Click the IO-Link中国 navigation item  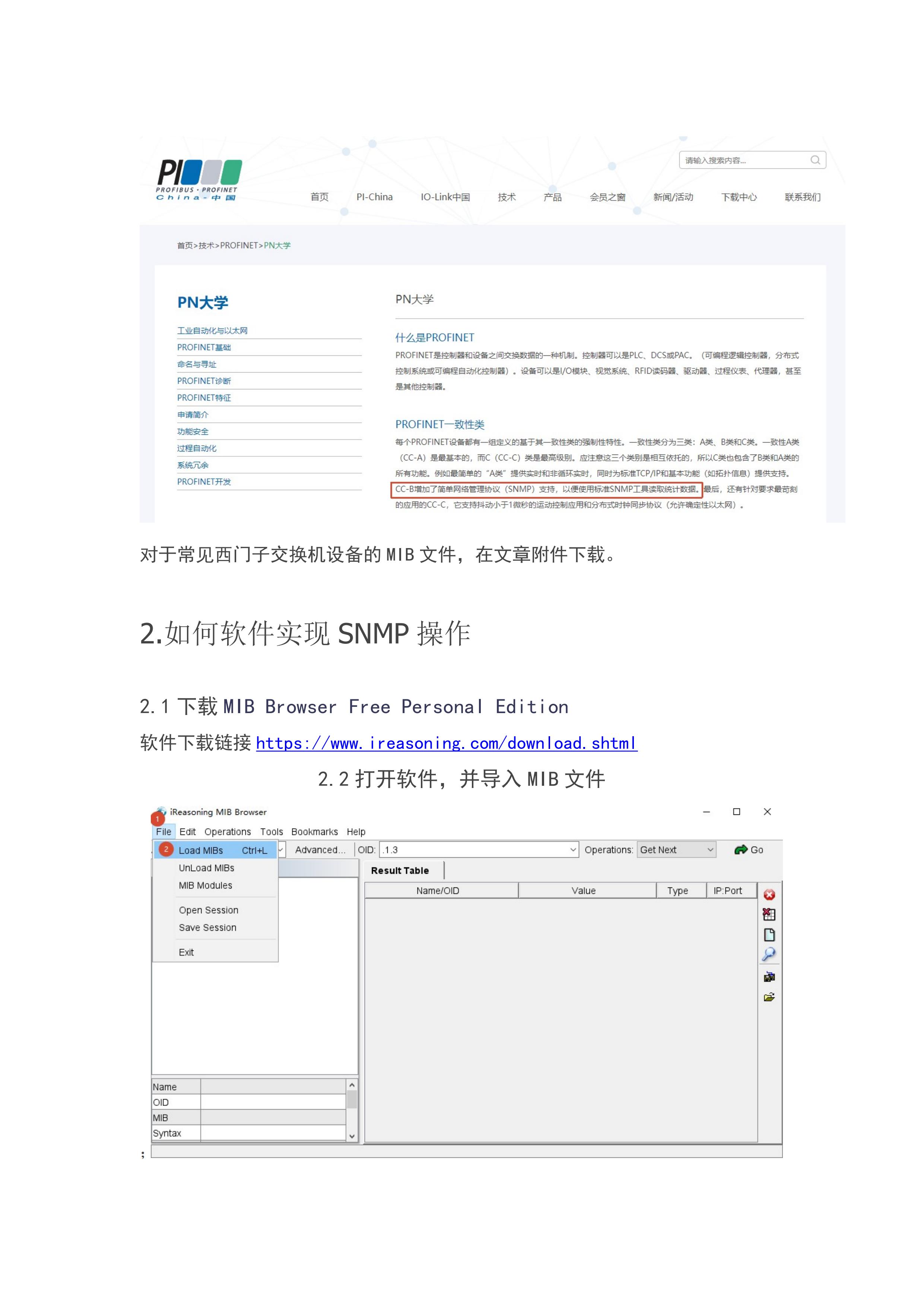(445, 197)
